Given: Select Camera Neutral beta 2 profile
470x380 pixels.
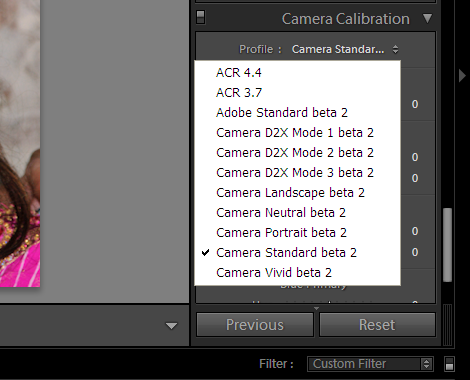Looking at the screenshot, I should [x=297, y=213].
